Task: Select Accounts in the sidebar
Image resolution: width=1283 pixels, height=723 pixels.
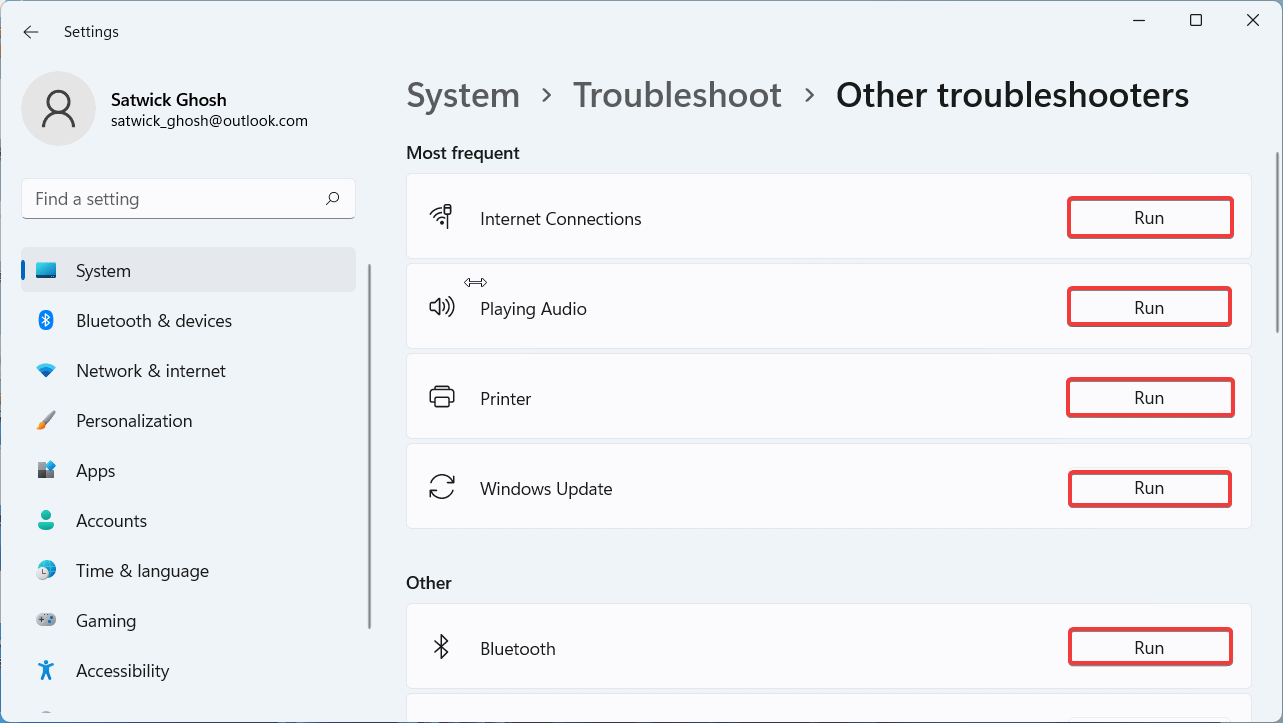Action: 188,521
